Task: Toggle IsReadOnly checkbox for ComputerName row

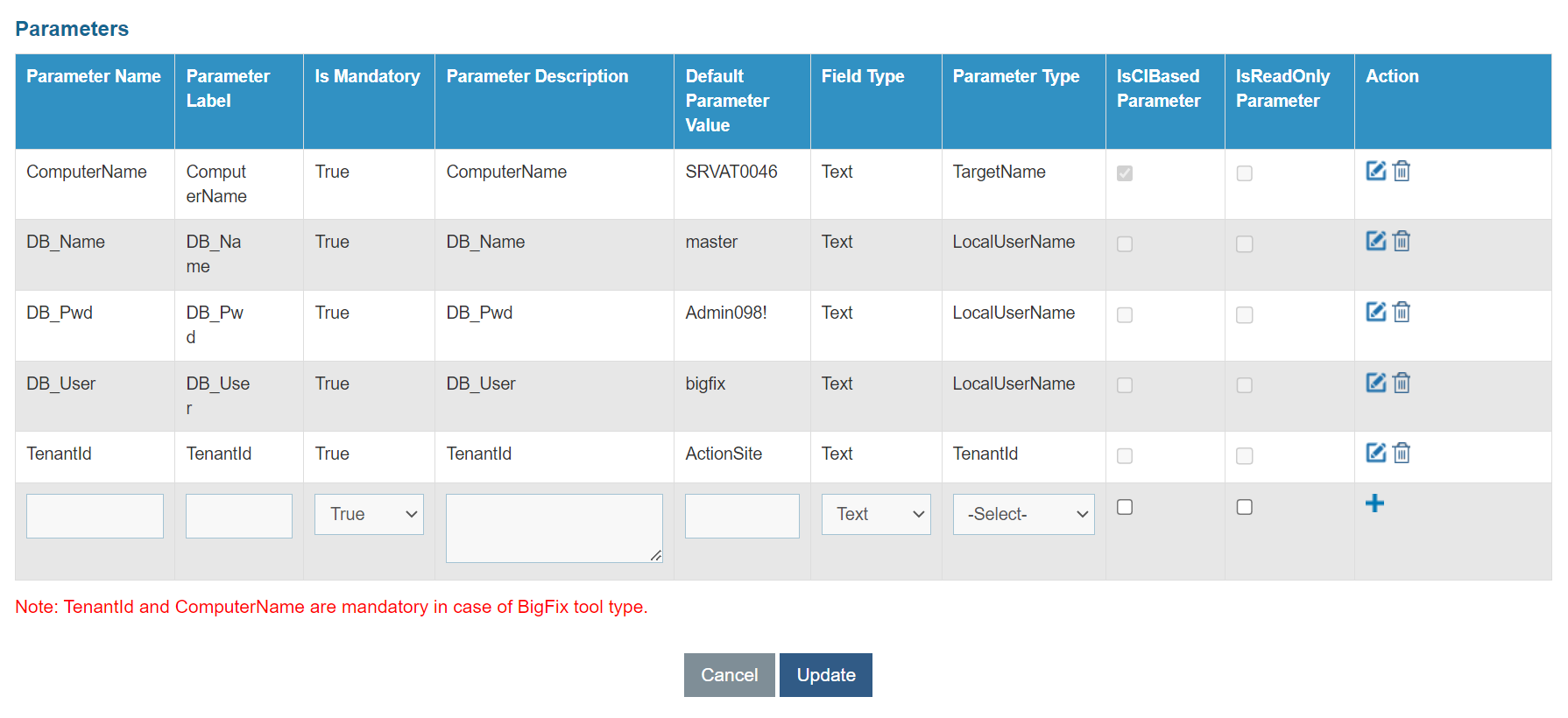Action: 1244,173
